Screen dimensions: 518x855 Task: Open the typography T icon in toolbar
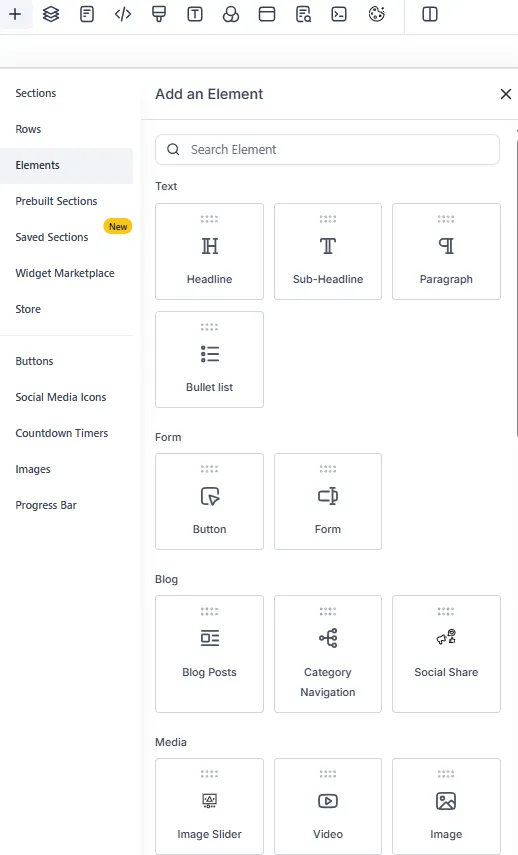(x=195, y=14)
